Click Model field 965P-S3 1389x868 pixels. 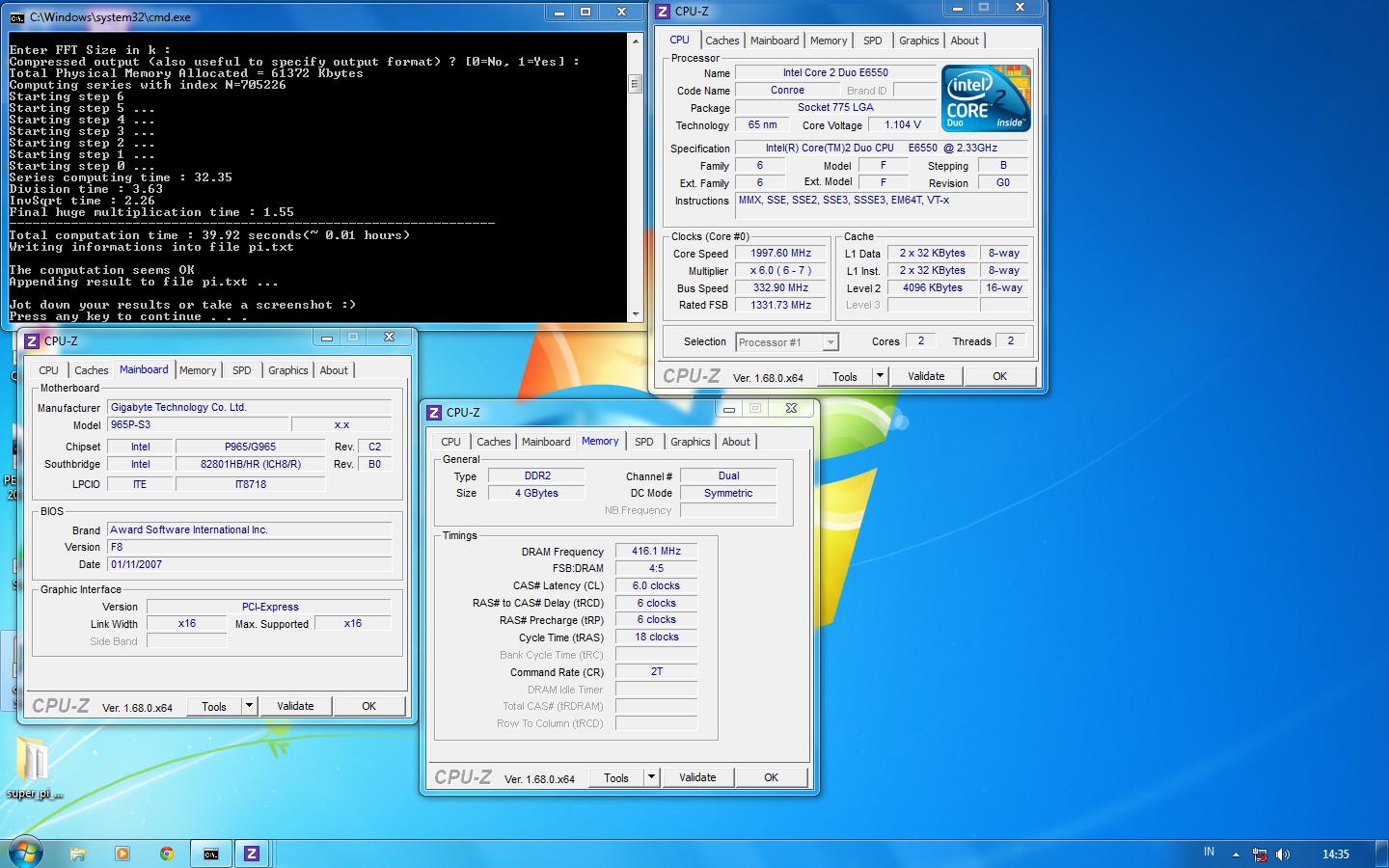(x=198, y=424)
